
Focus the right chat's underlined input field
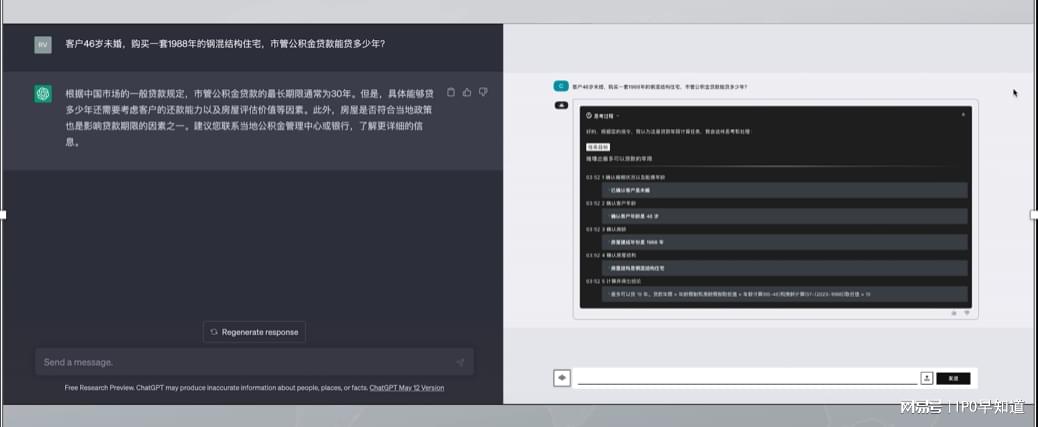[x=747, y=378]
